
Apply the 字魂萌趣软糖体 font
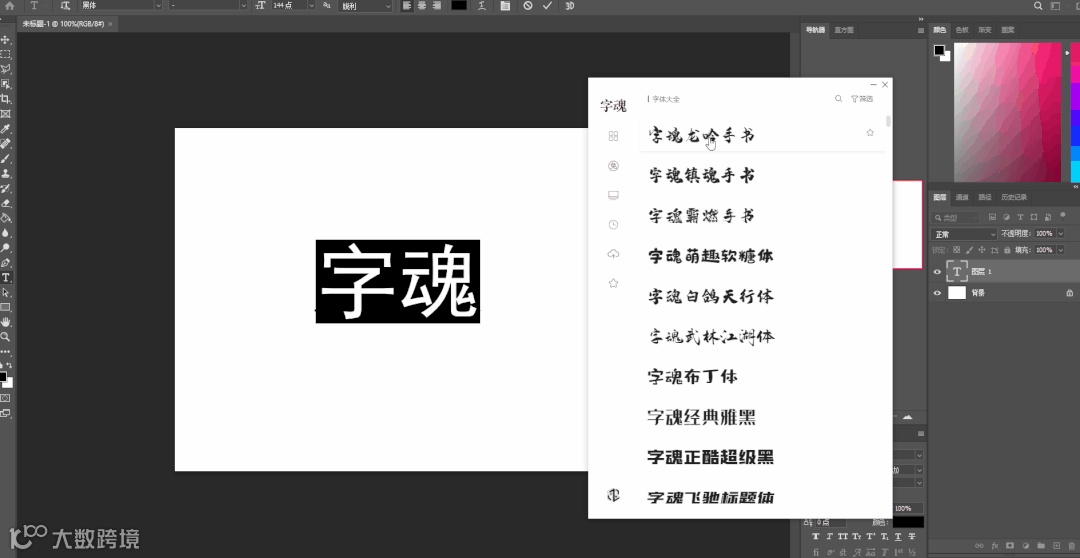tap(710, 256)
